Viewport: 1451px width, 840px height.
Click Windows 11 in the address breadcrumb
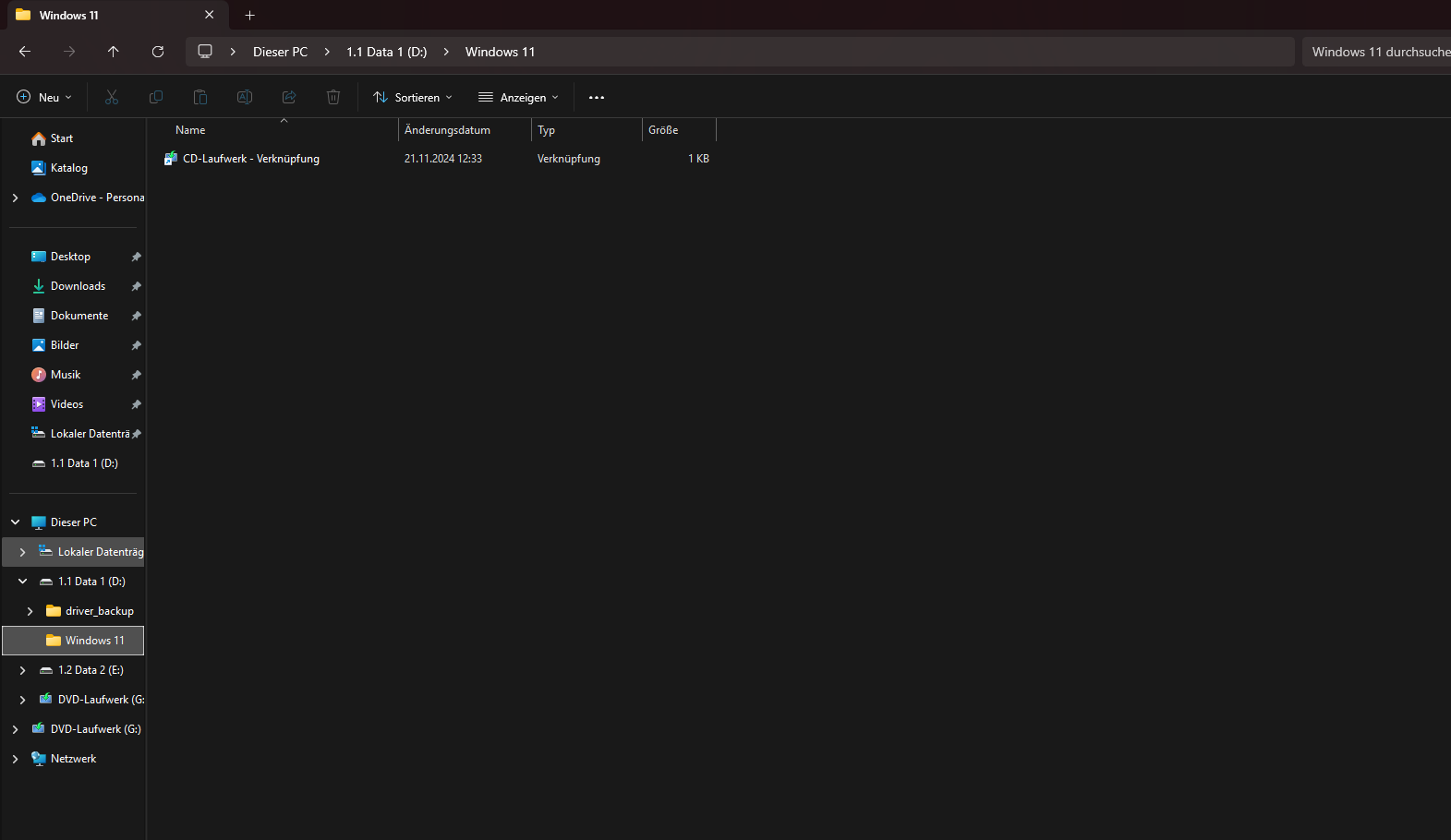501,52
